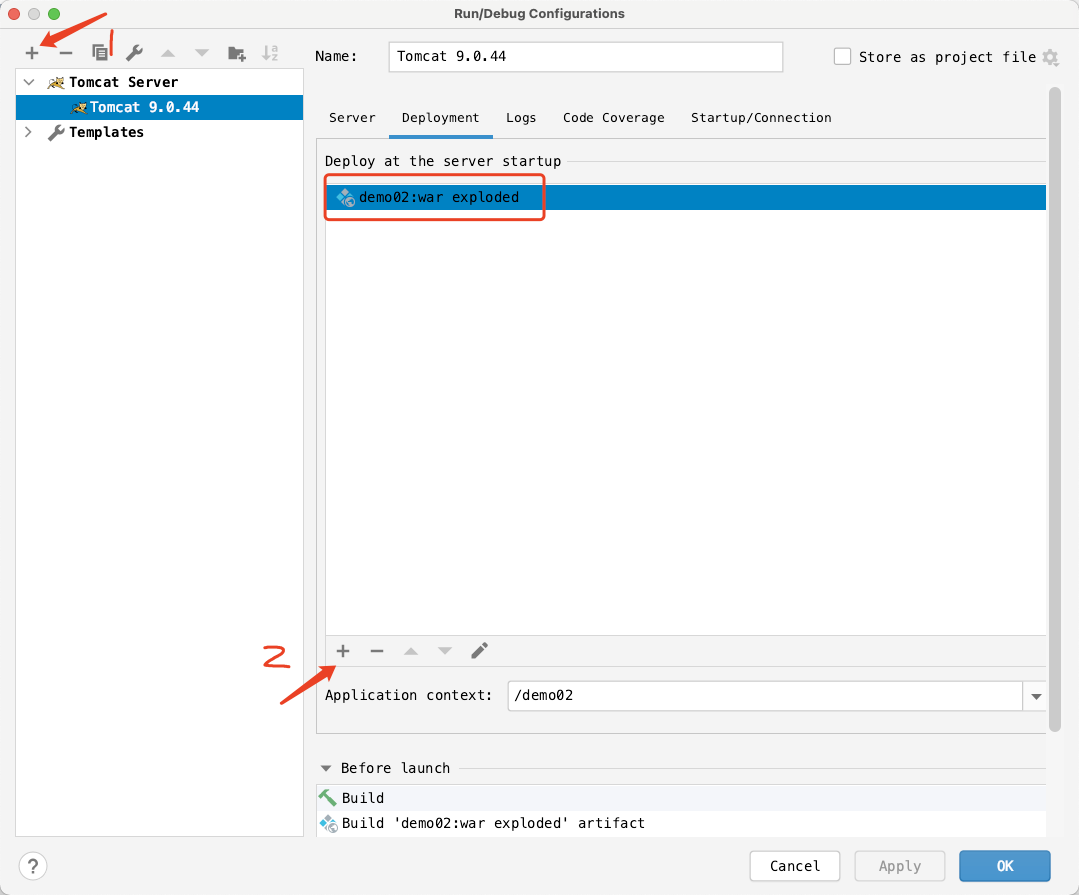Select demo02:war exploded in deployment list

point(685,197)
